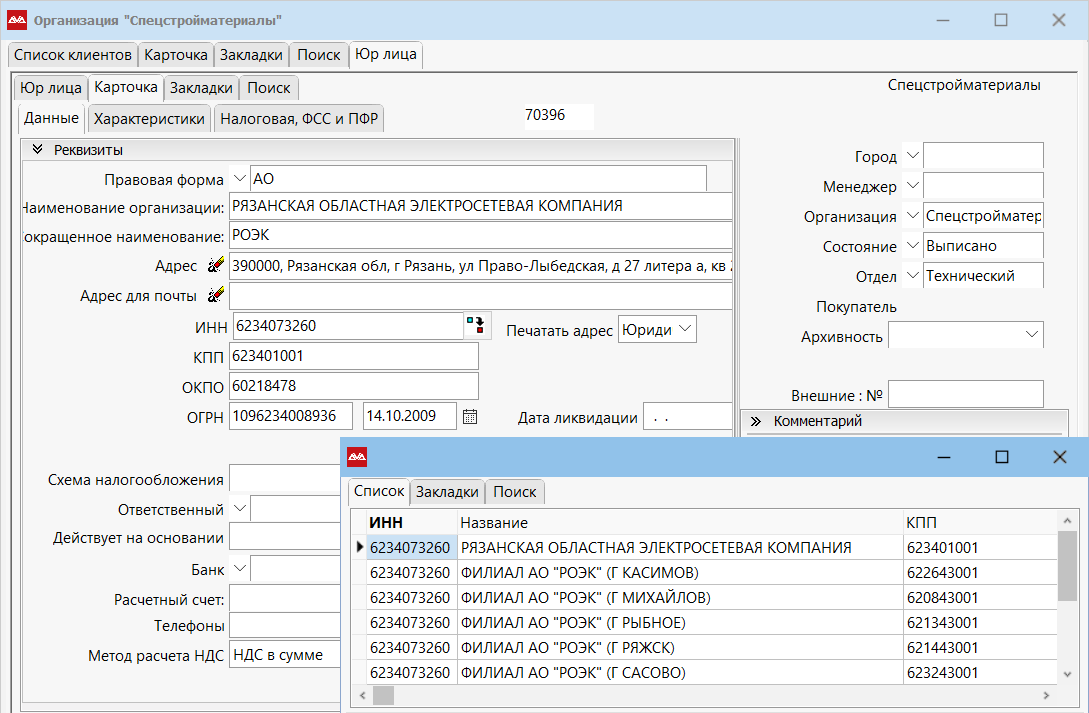Click the КПП column header in popup
The image size is (1089, 713).
click(980, 522)
